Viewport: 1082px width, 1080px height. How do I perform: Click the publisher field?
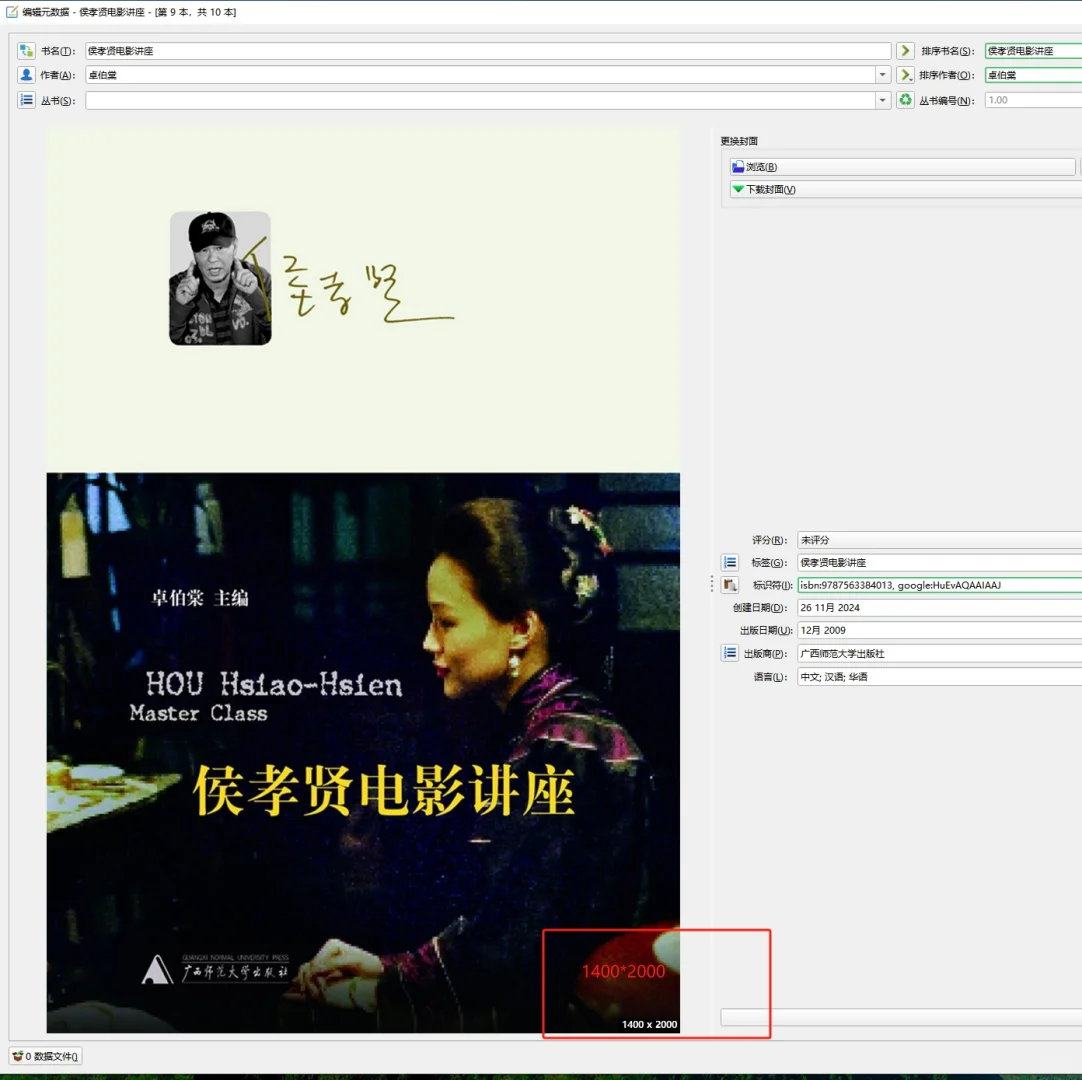(939, 653)
